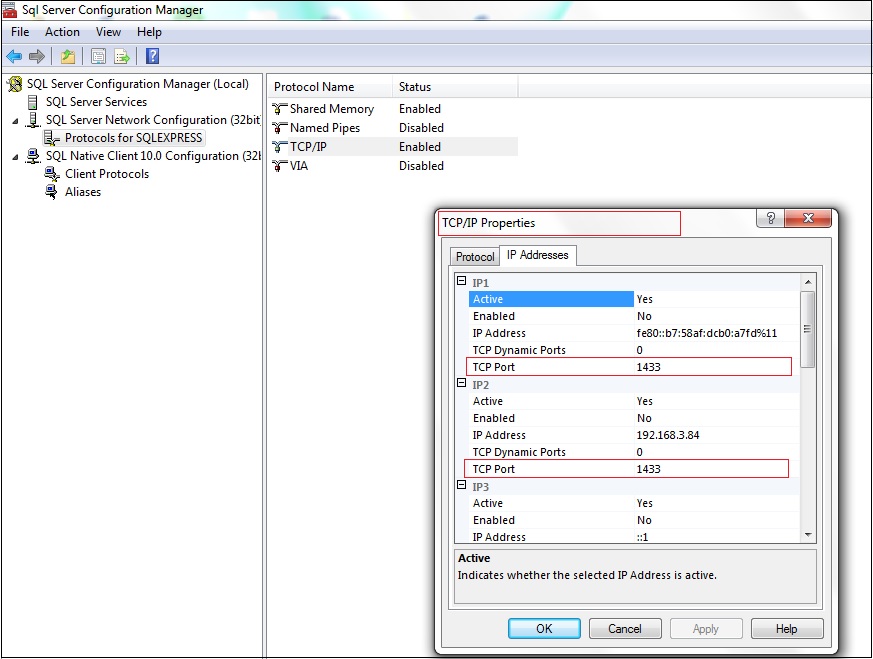Click the Status column header
Image resolution: width=873 pixels, height=659 pixels.
[455, 87]
